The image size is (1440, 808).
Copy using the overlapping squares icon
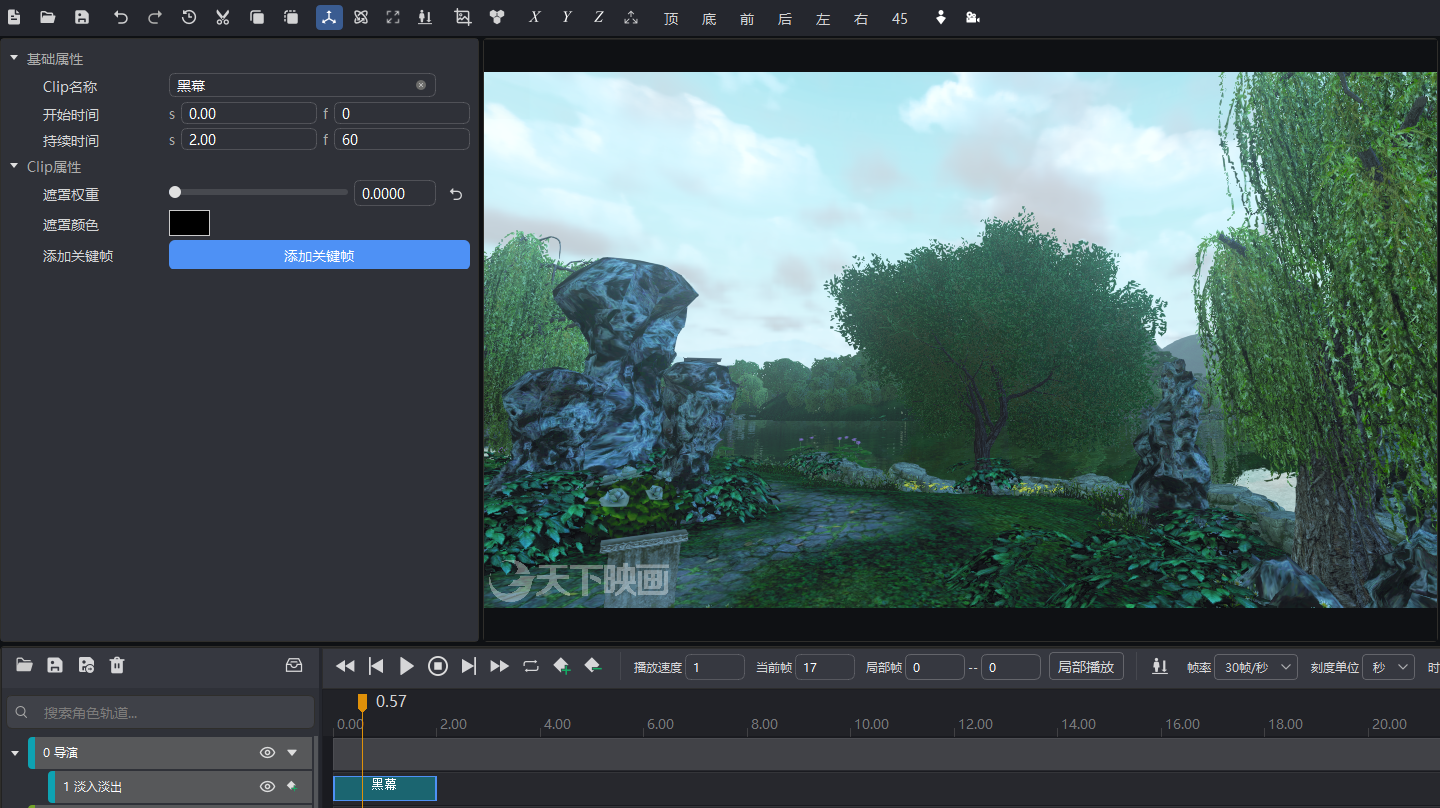(x=257, y=17)
